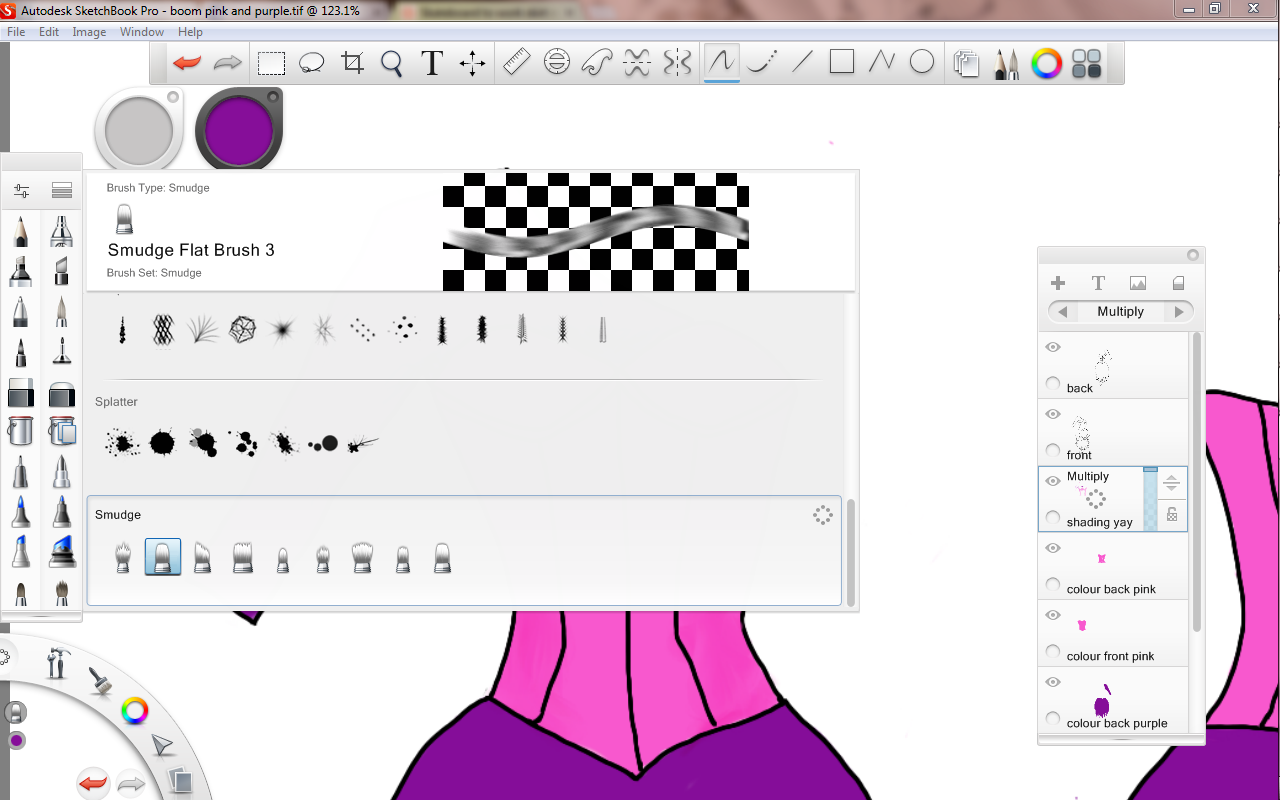
Task: Open the Edit menu
Action: 49,32
